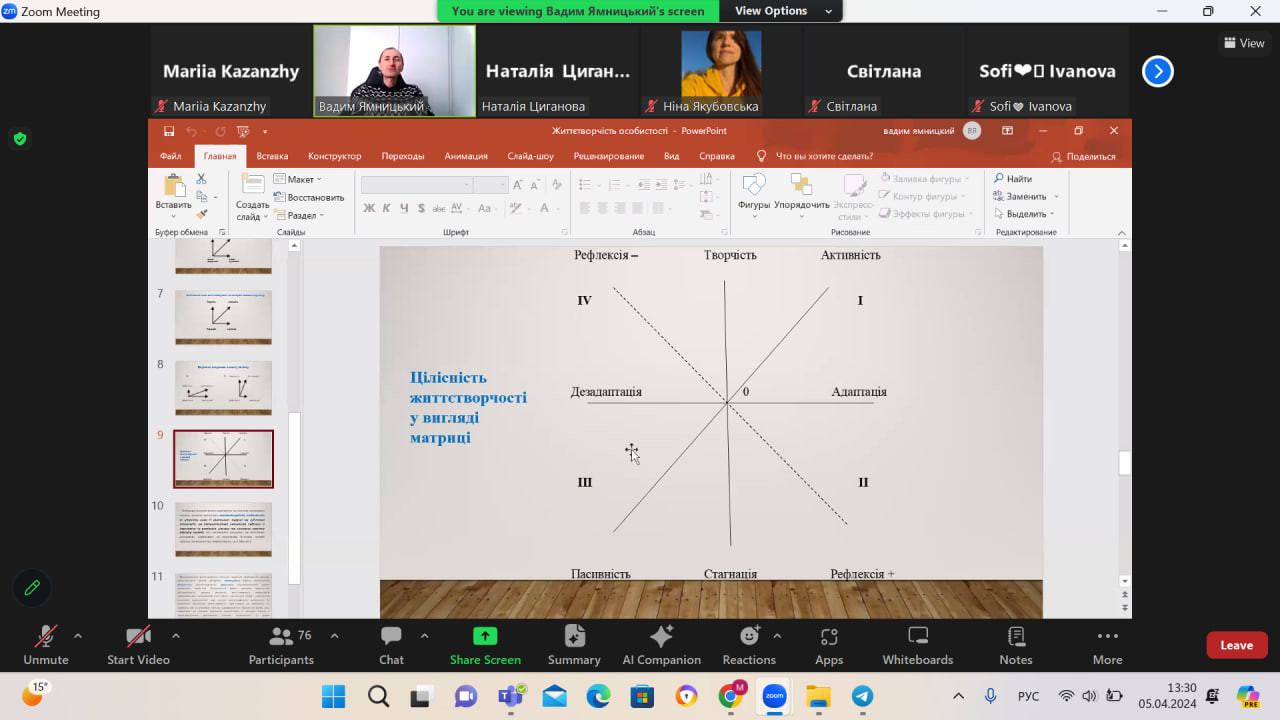Click the red Leave meeting button
The height and width of the screenshot is (720, 1280).
(x=1237, y=645)
